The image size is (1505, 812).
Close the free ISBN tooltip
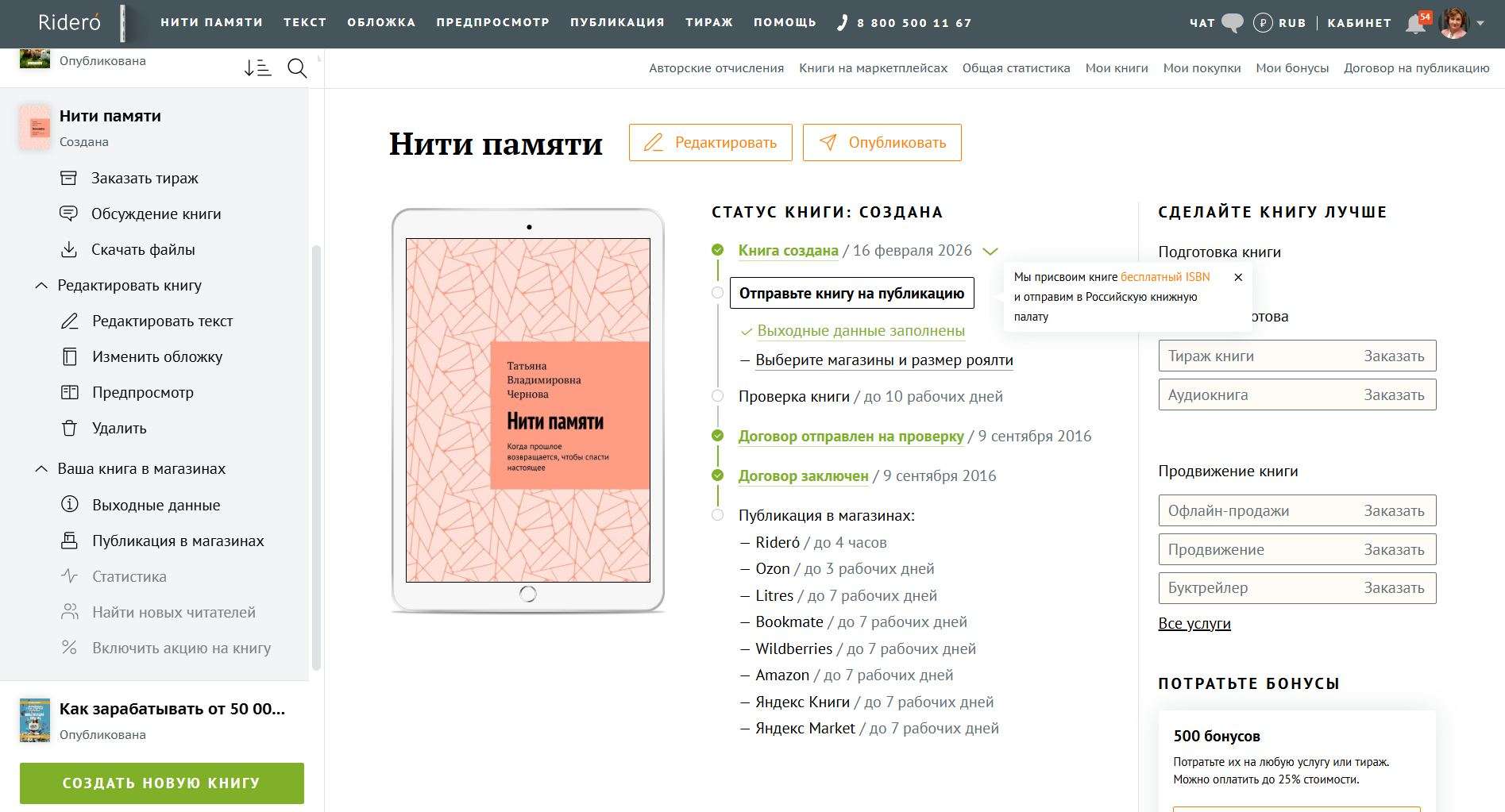pyautogui.click(x=1238, y=277)
